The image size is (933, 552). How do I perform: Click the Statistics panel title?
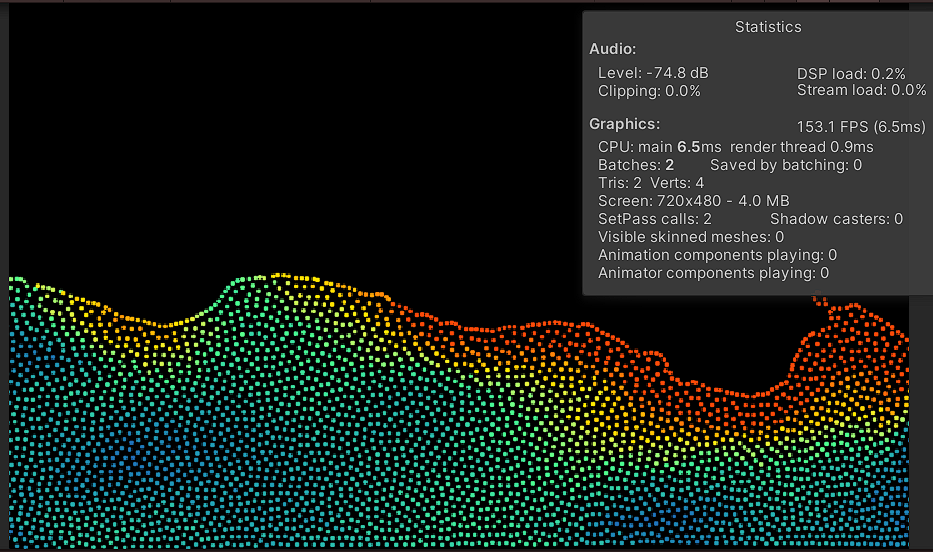click(x=767, y=27)
